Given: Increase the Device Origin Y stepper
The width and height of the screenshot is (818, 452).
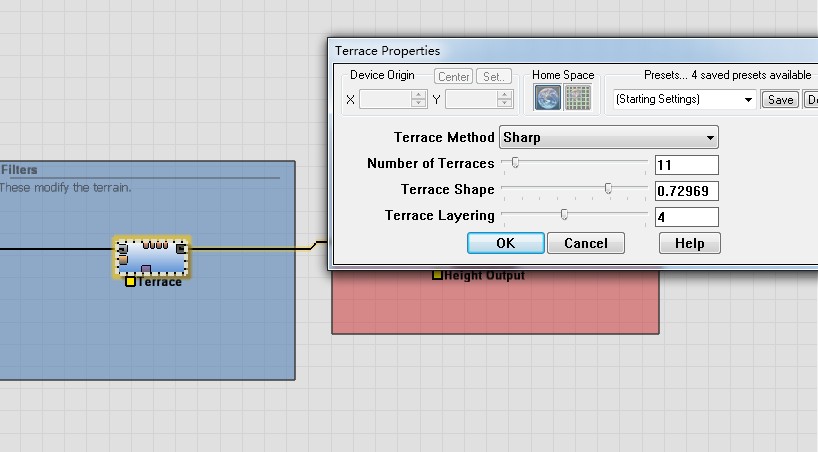Looking at the screenshot, I should coord(504,95).
